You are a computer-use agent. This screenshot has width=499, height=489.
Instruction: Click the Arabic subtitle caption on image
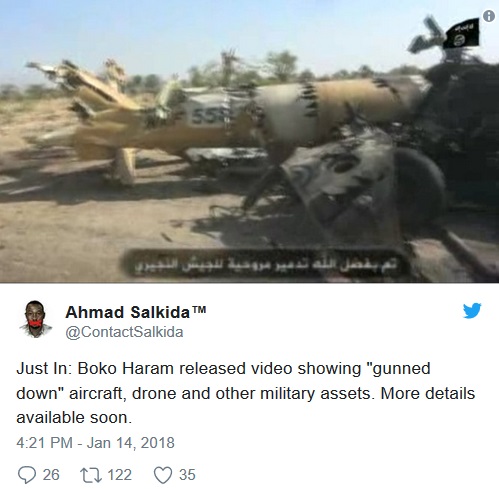267,265
